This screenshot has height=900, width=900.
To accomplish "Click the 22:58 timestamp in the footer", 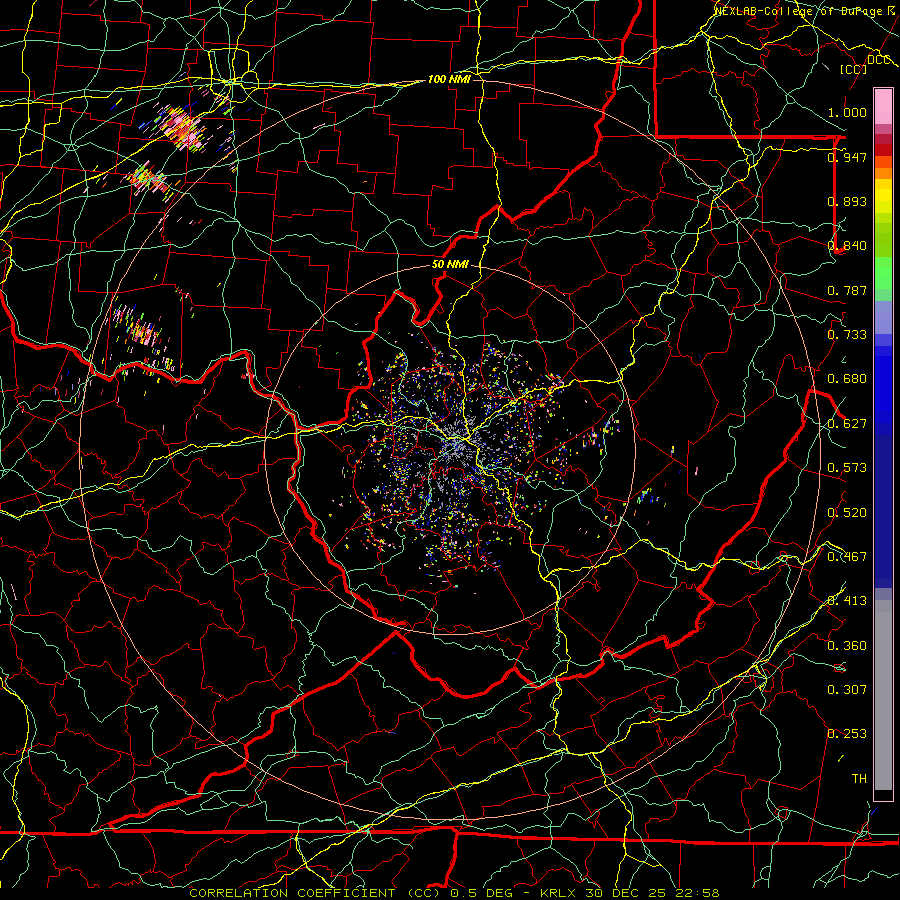I will coord(697,893).
